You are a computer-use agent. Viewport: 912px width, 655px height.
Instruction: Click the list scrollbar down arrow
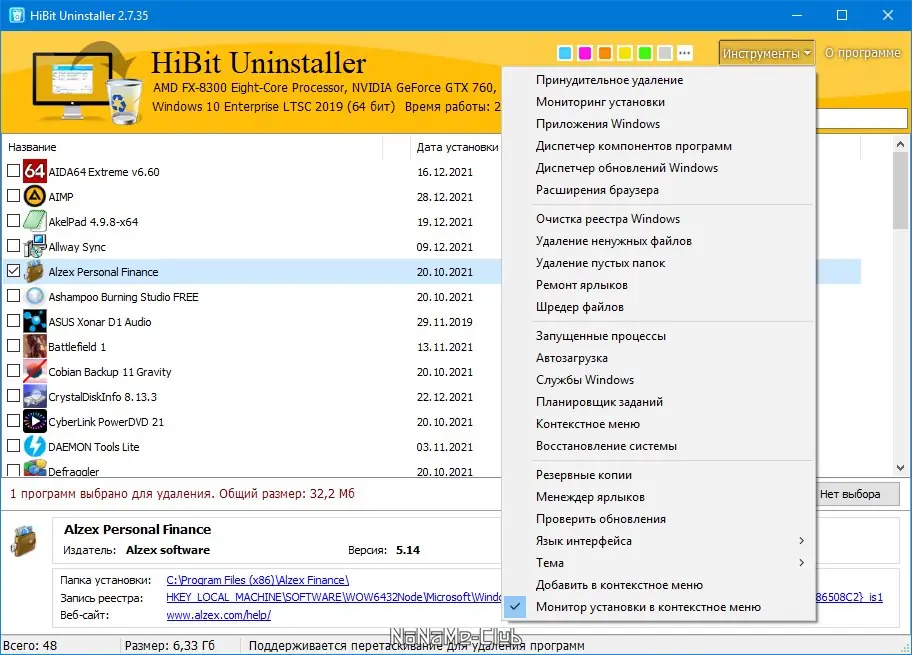pyautogui.click(x=900, y=468)
